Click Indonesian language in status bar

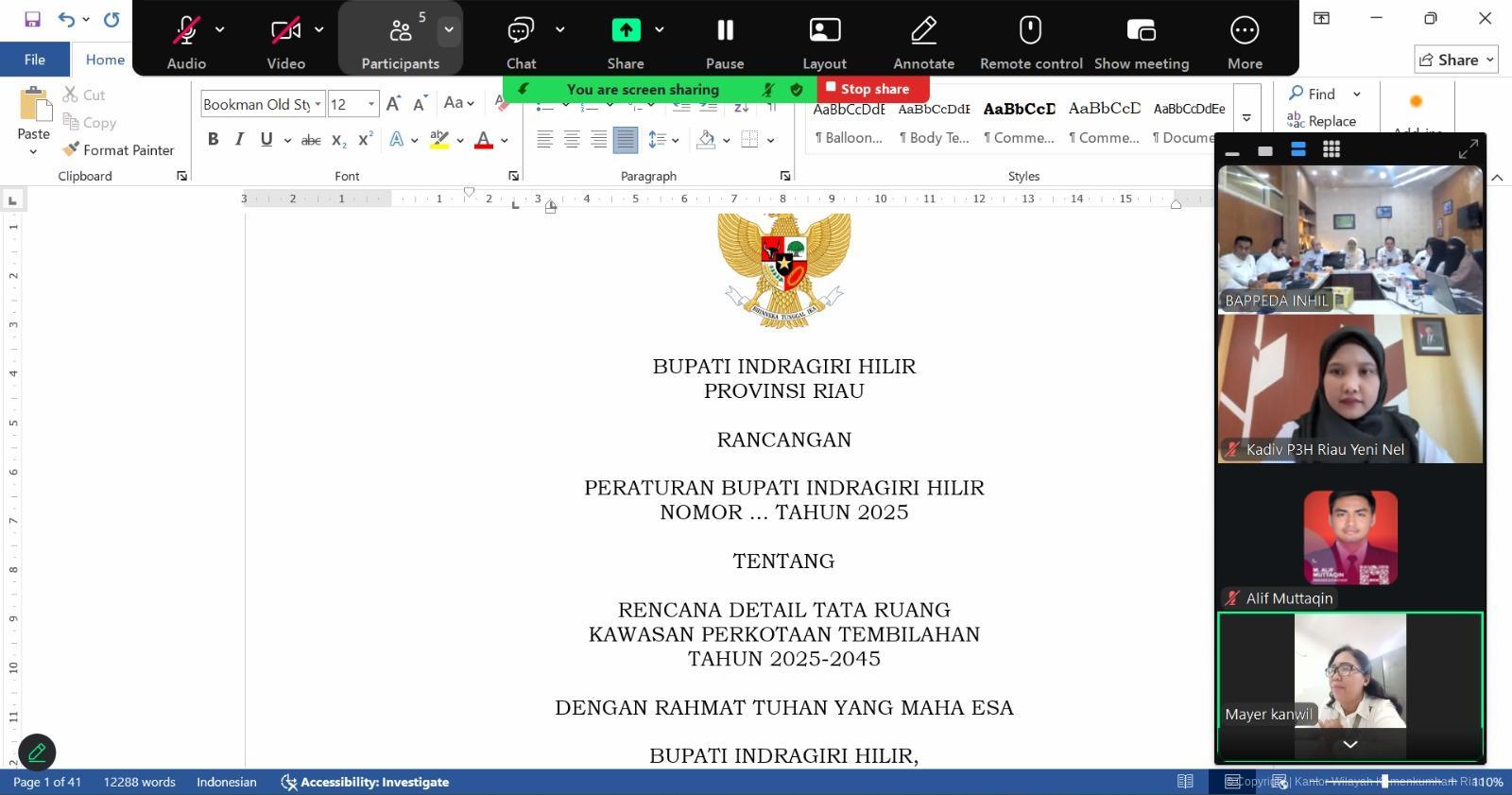click(227, 782)
